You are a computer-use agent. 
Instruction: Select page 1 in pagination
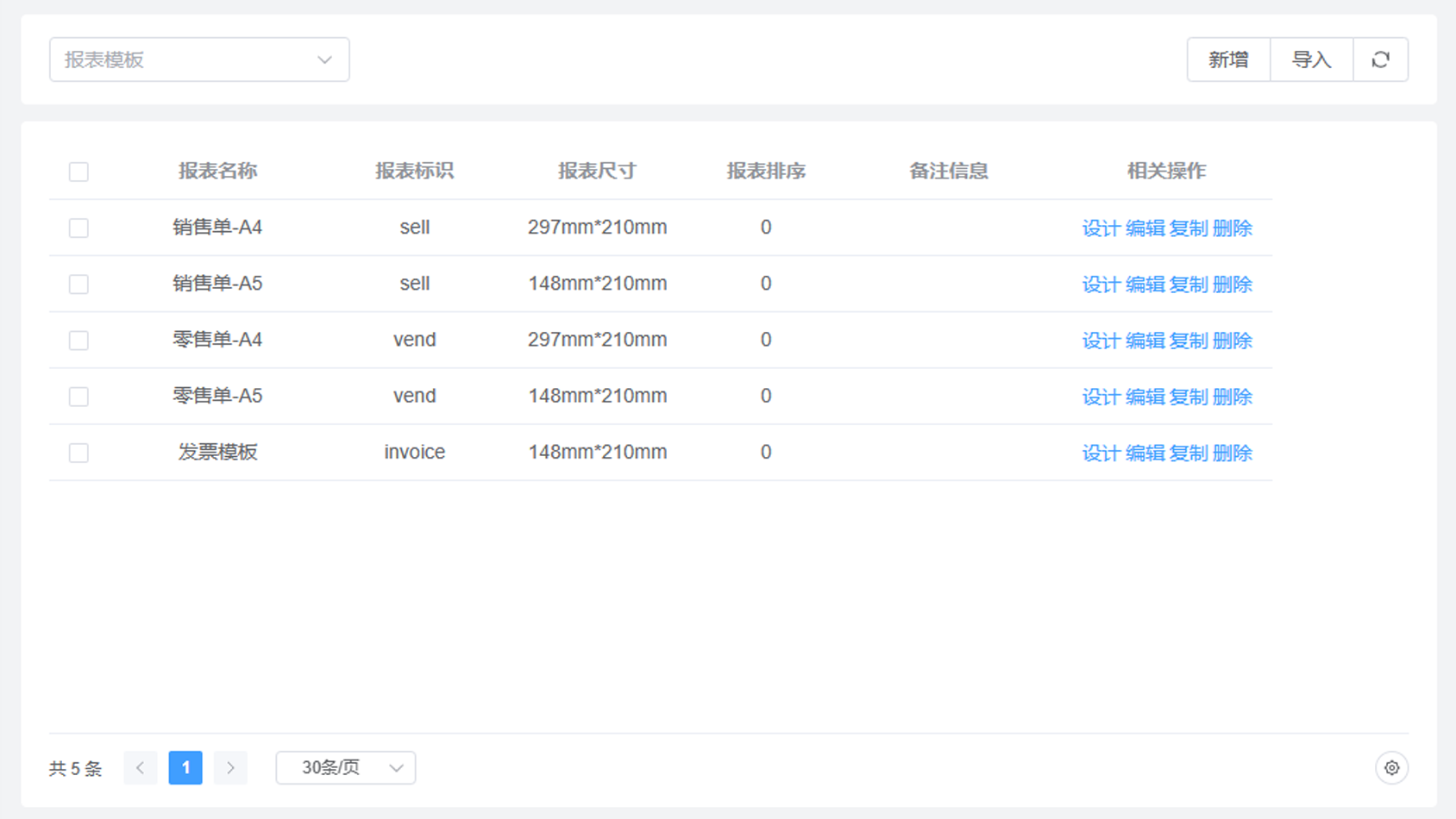tap(185, 767)
